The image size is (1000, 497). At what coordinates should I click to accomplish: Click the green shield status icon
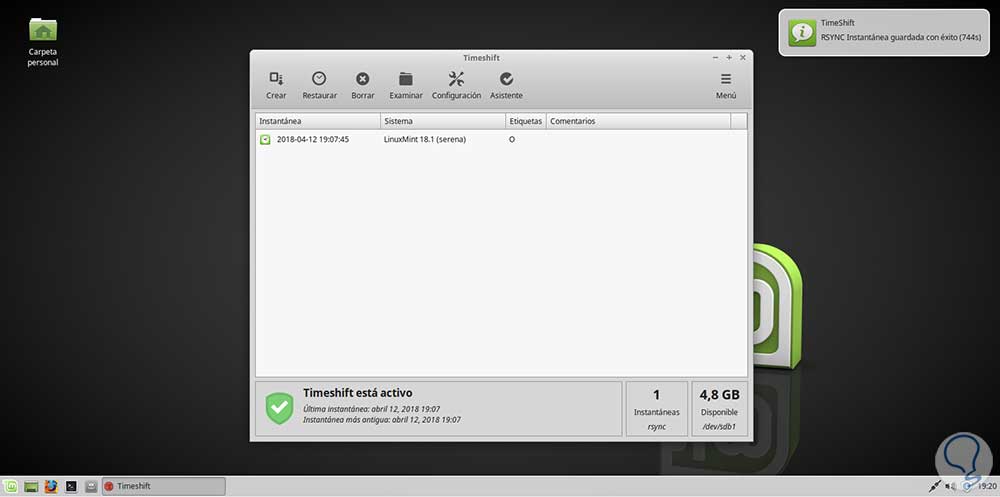(x=279, y=408)
